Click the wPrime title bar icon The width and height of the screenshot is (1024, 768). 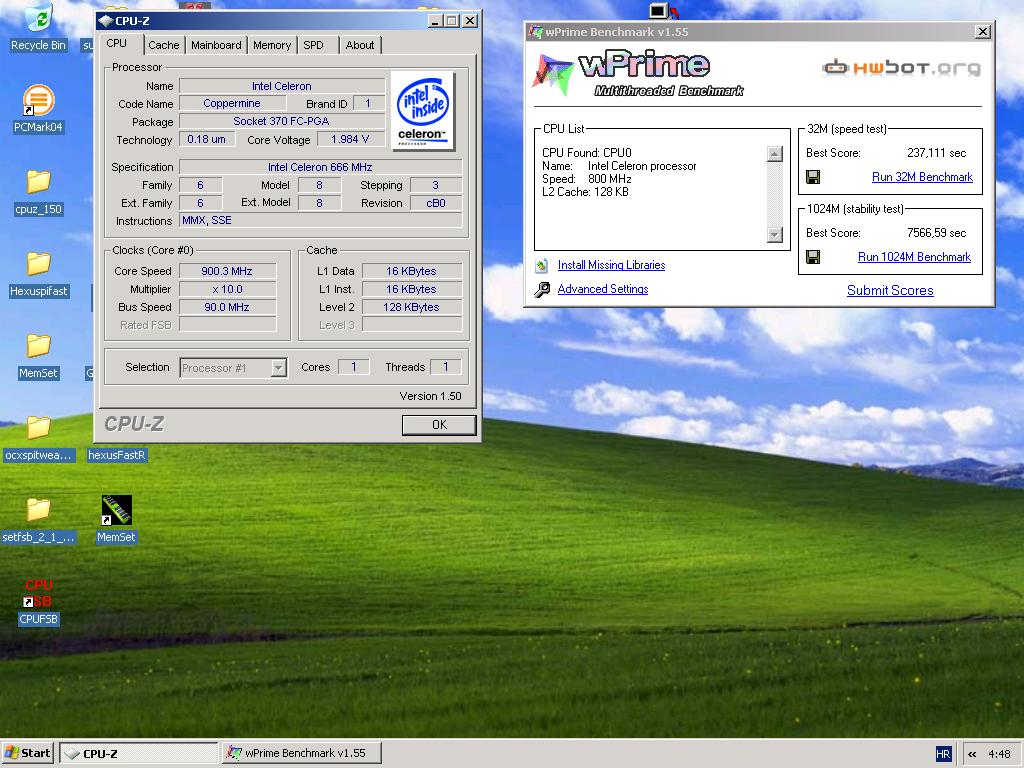tap(536, 31)
